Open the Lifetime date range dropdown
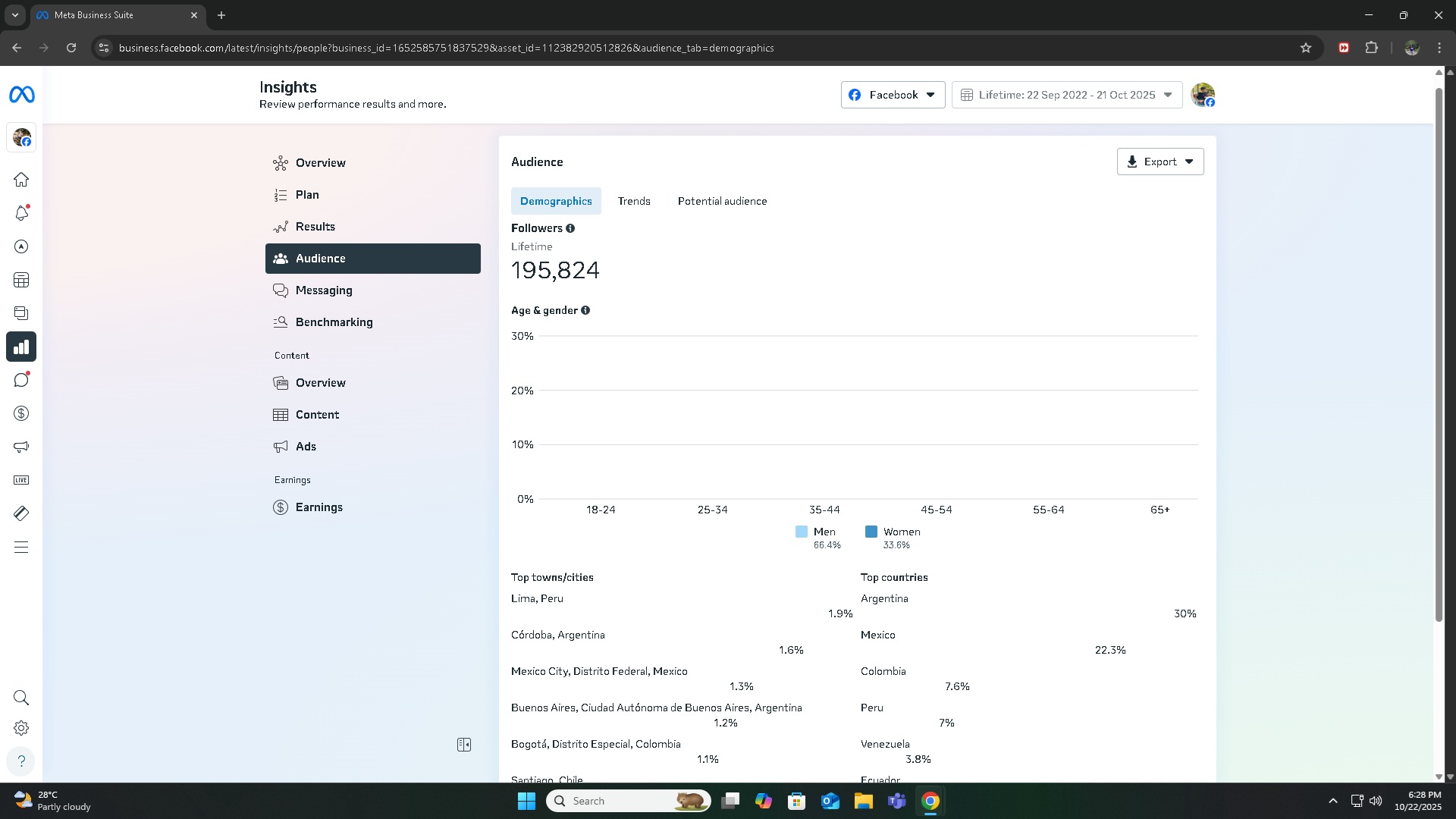1456x819 pixels. coord(1066,95)
